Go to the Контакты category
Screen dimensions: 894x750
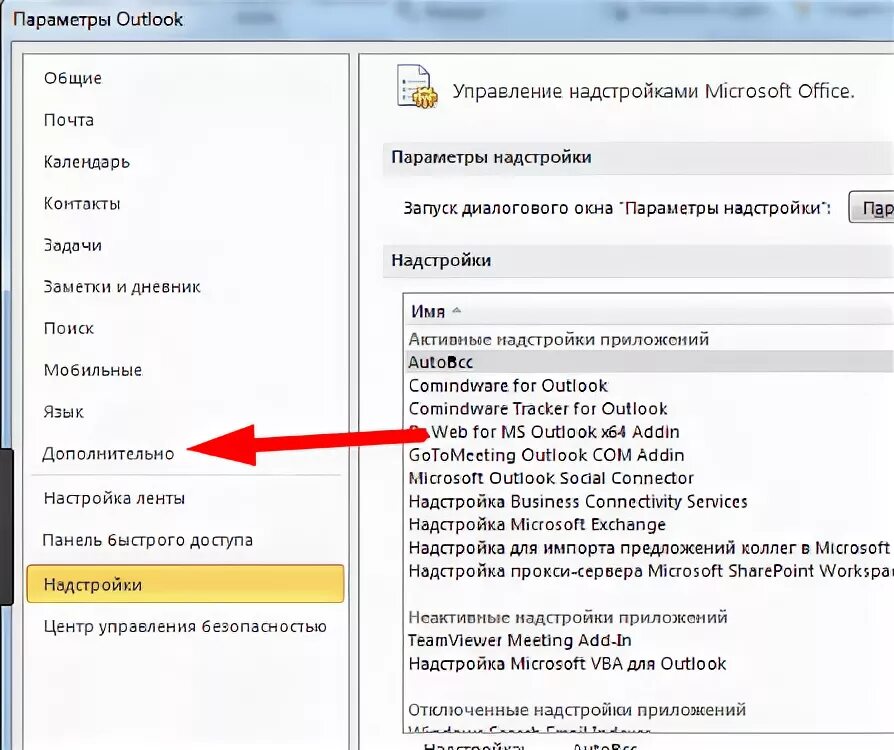(82, 204)
